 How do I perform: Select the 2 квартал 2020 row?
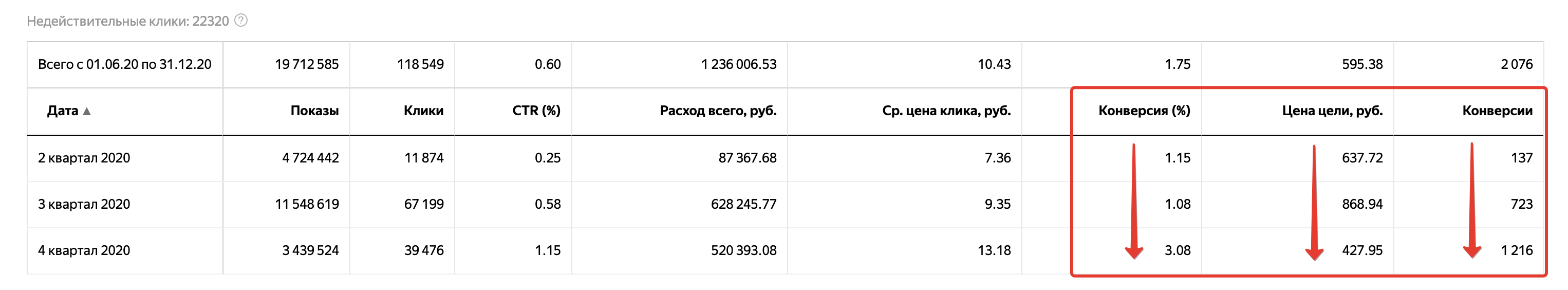pos(785,158)
